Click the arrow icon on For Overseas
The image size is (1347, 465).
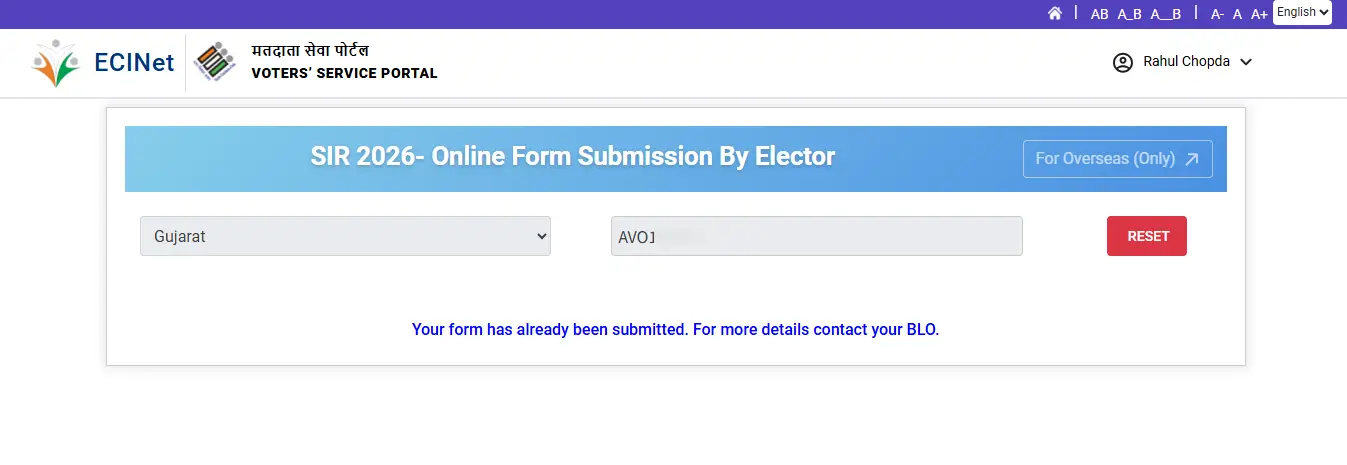(1192, 159)
